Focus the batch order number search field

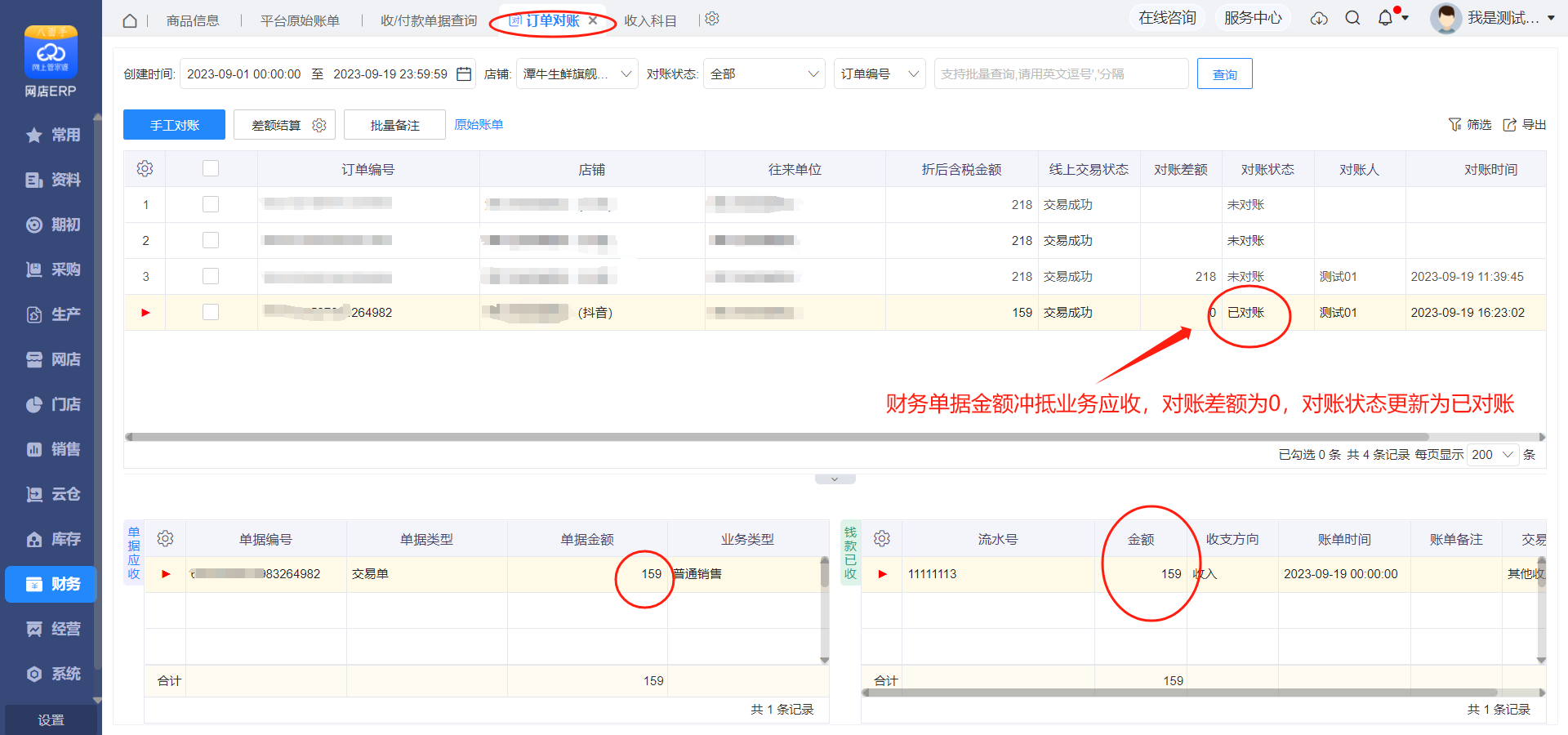tap(1061, 73)
